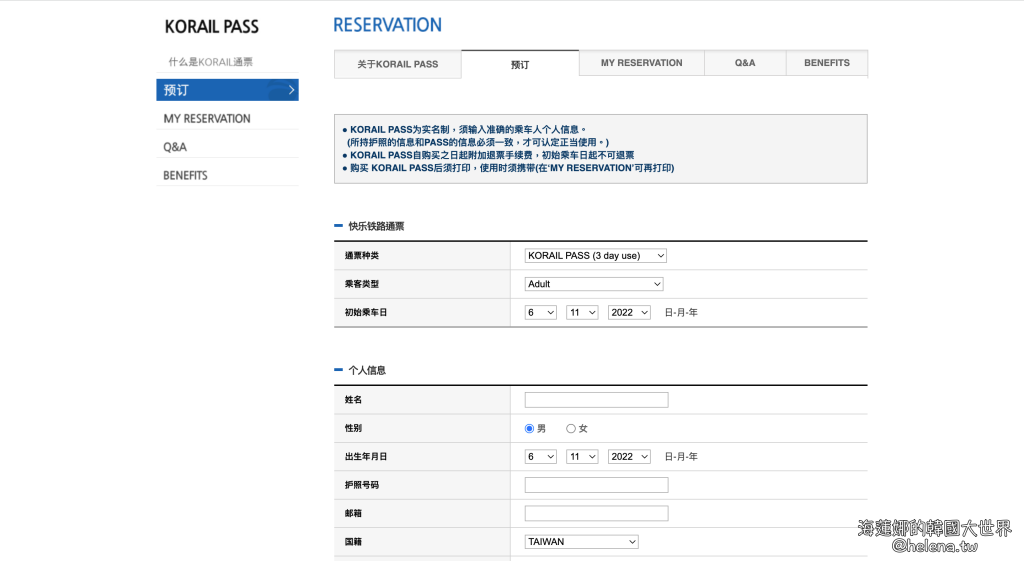Open the start date day dropdown
Image resolution: width=1024 pixels, height=561 pixels.
point(541,313)
